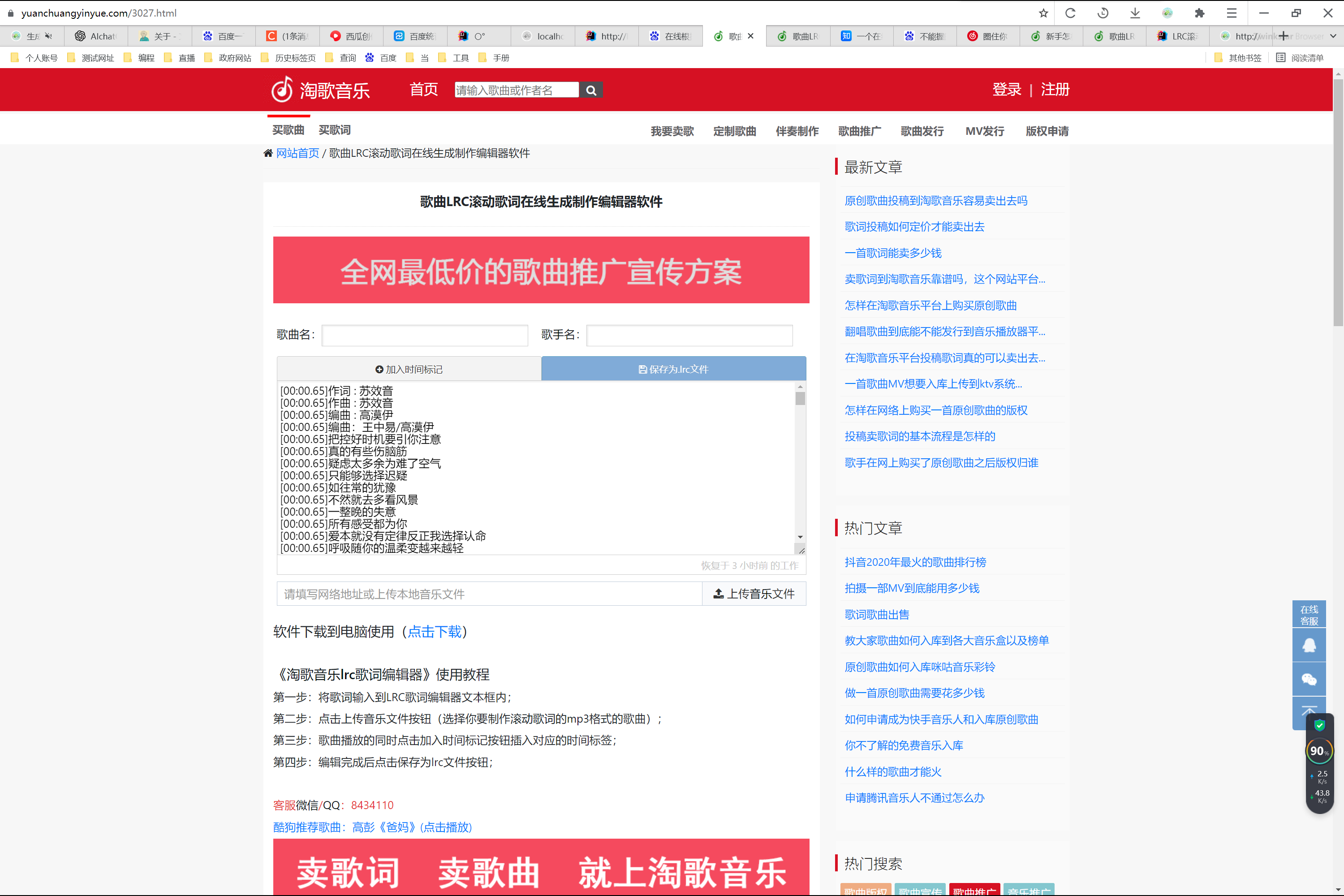Click the QQ penguin icon in side widget
This screenshot has height=896, width=1344.
pyautogui.click(x=1309, y=646)
